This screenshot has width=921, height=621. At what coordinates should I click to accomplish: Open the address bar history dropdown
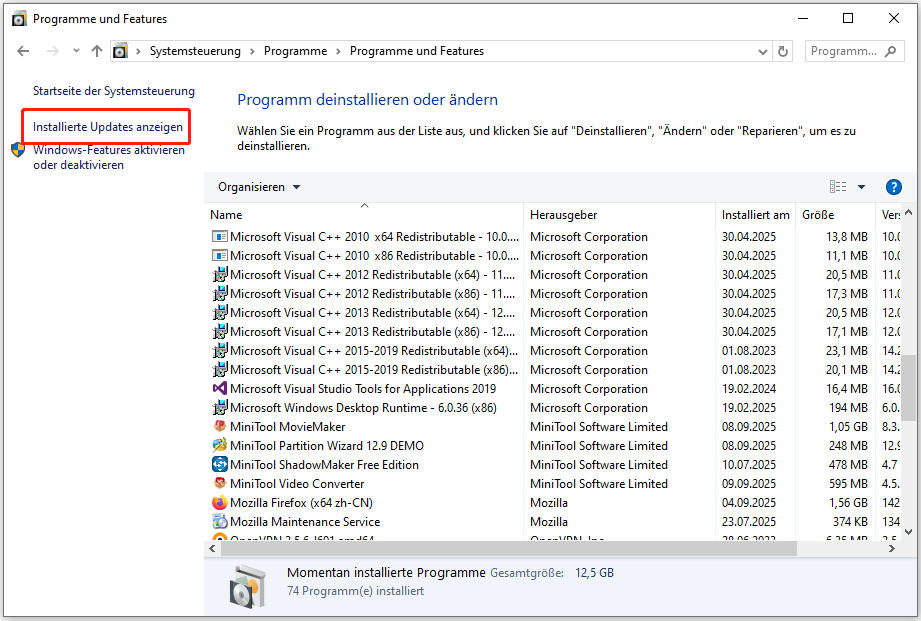(x=762, y=52)
